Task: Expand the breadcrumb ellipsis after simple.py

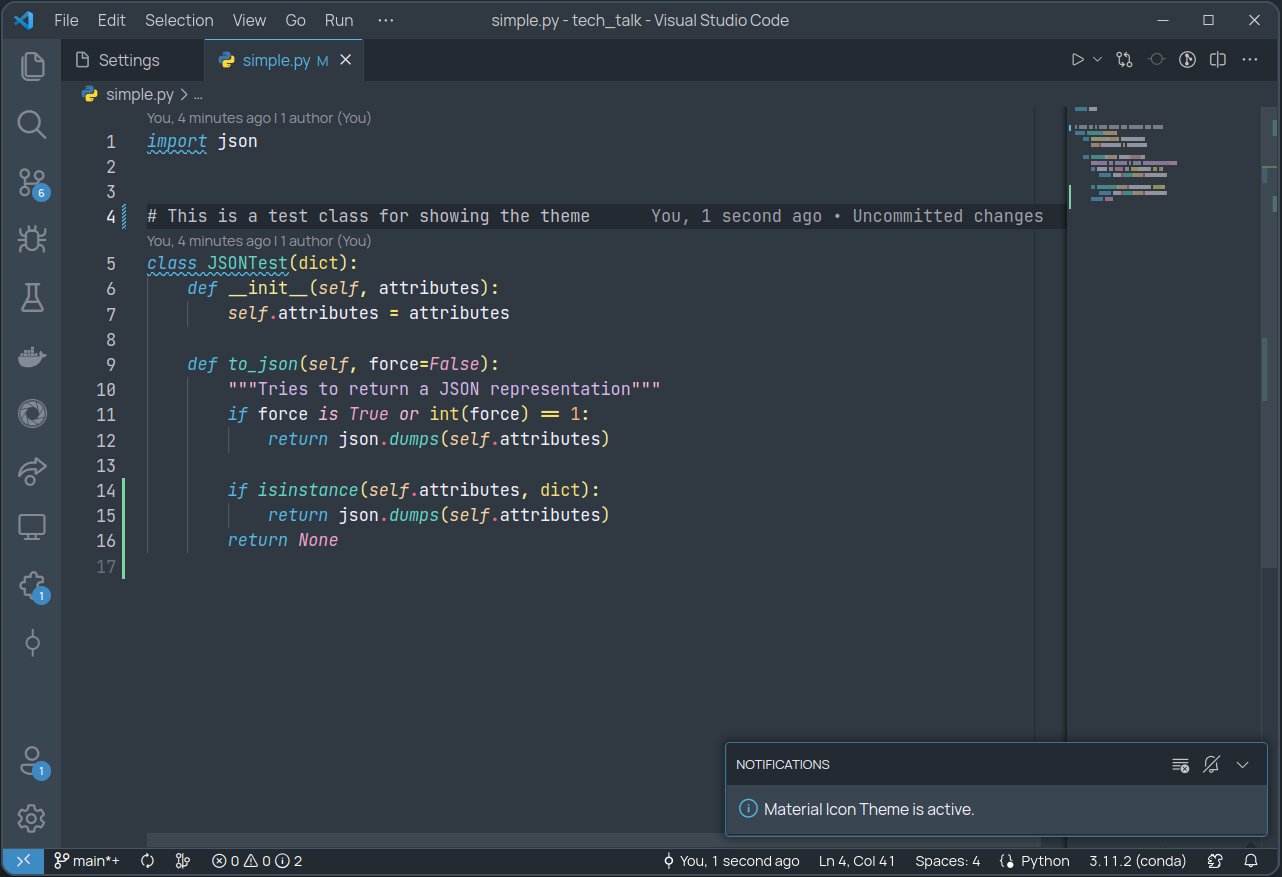Action: [x=198, y=95]
